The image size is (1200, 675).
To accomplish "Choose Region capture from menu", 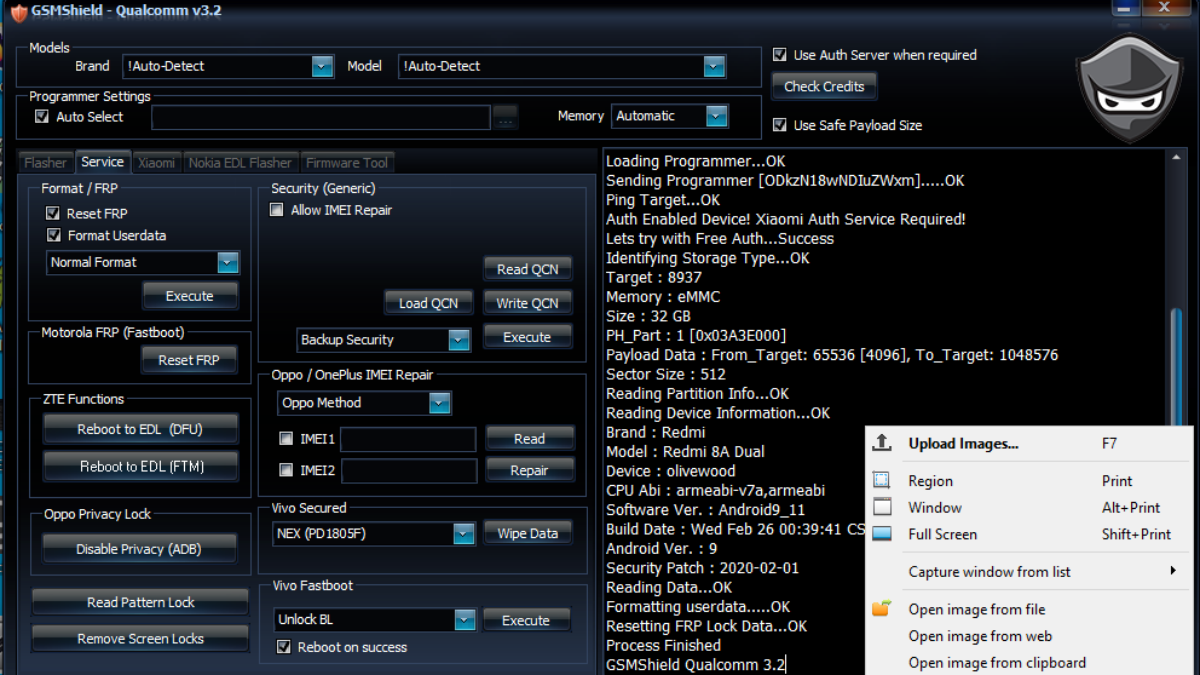I will point(1030,481).
